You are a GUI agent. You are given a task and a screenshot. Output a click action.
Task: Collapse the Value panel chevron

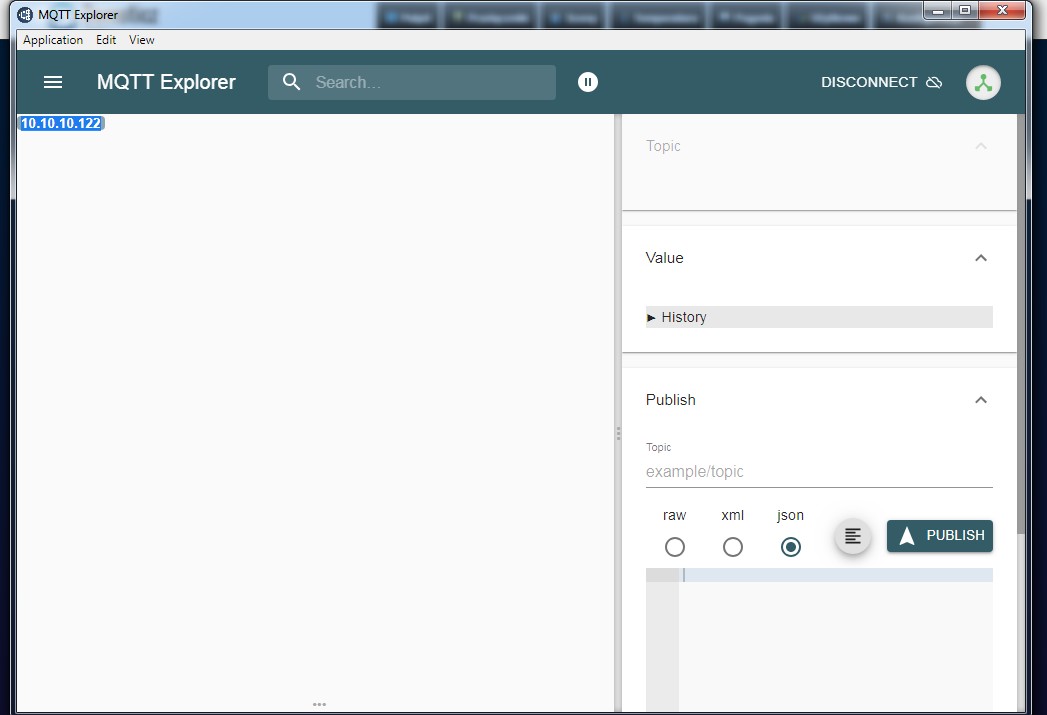click(980, 258)
